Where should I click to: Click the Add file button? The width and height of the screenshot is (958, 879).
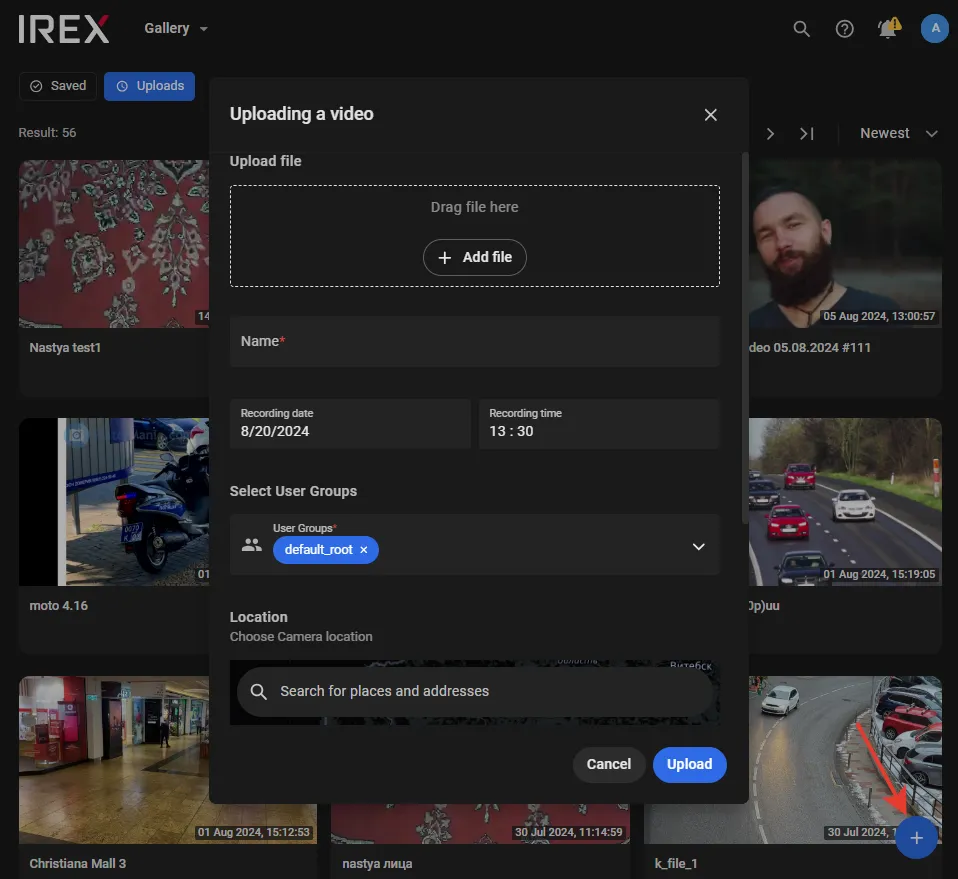point(475,257)
